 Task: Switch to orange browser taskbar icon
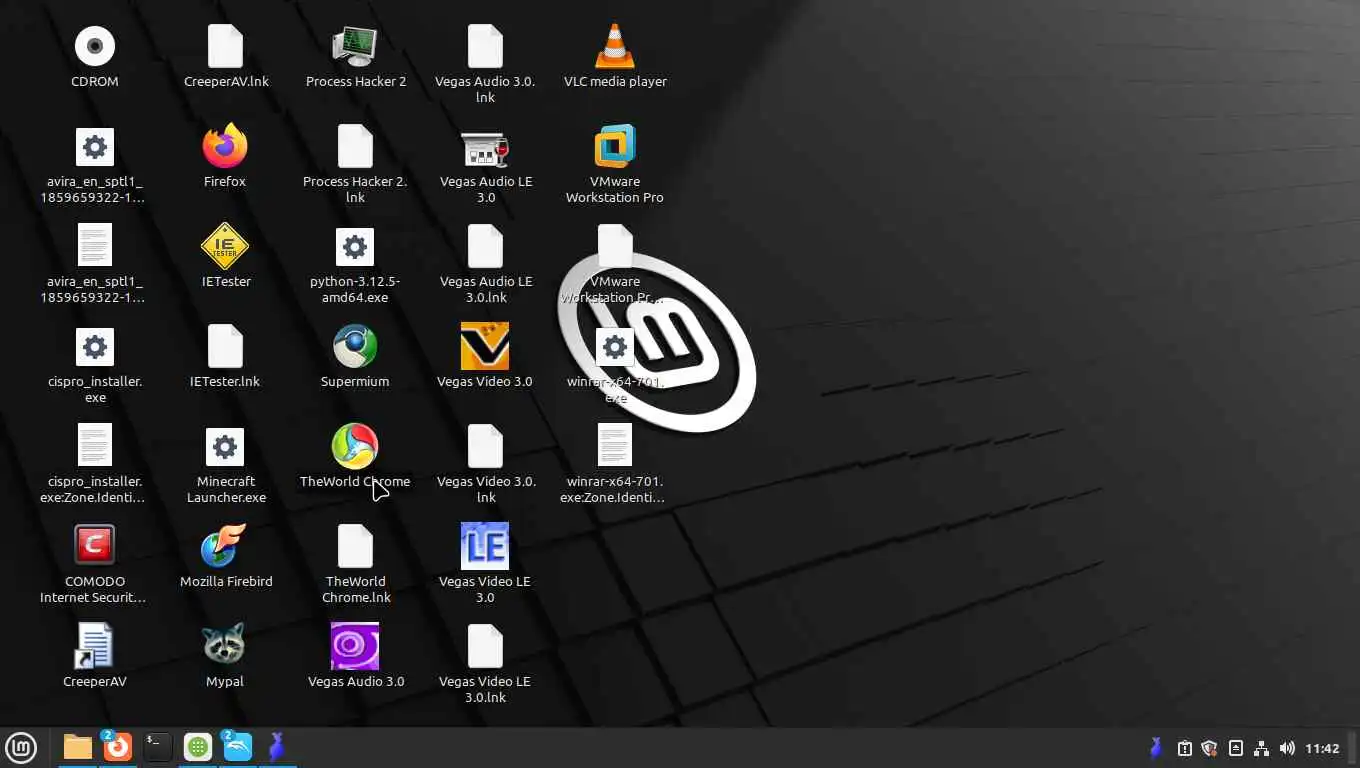point(118,747)
